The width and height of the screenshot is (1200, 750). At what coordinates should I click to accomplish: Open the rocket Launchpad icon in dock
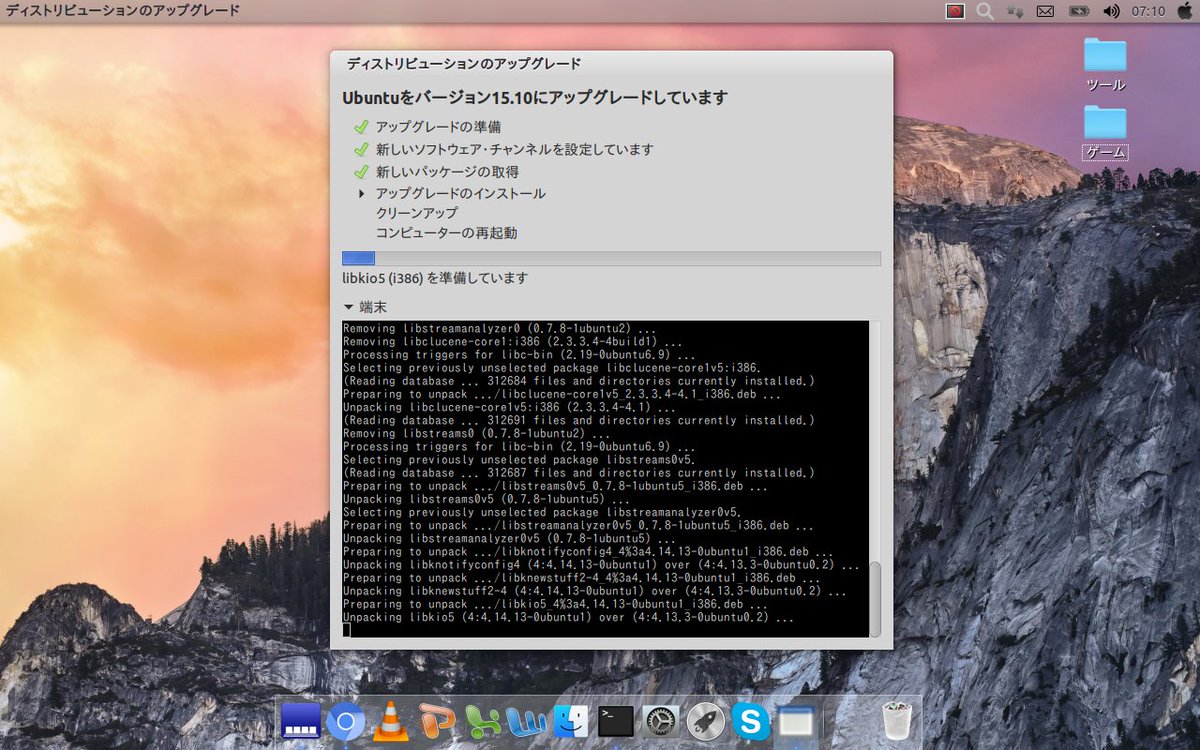(x=706, y=721)
